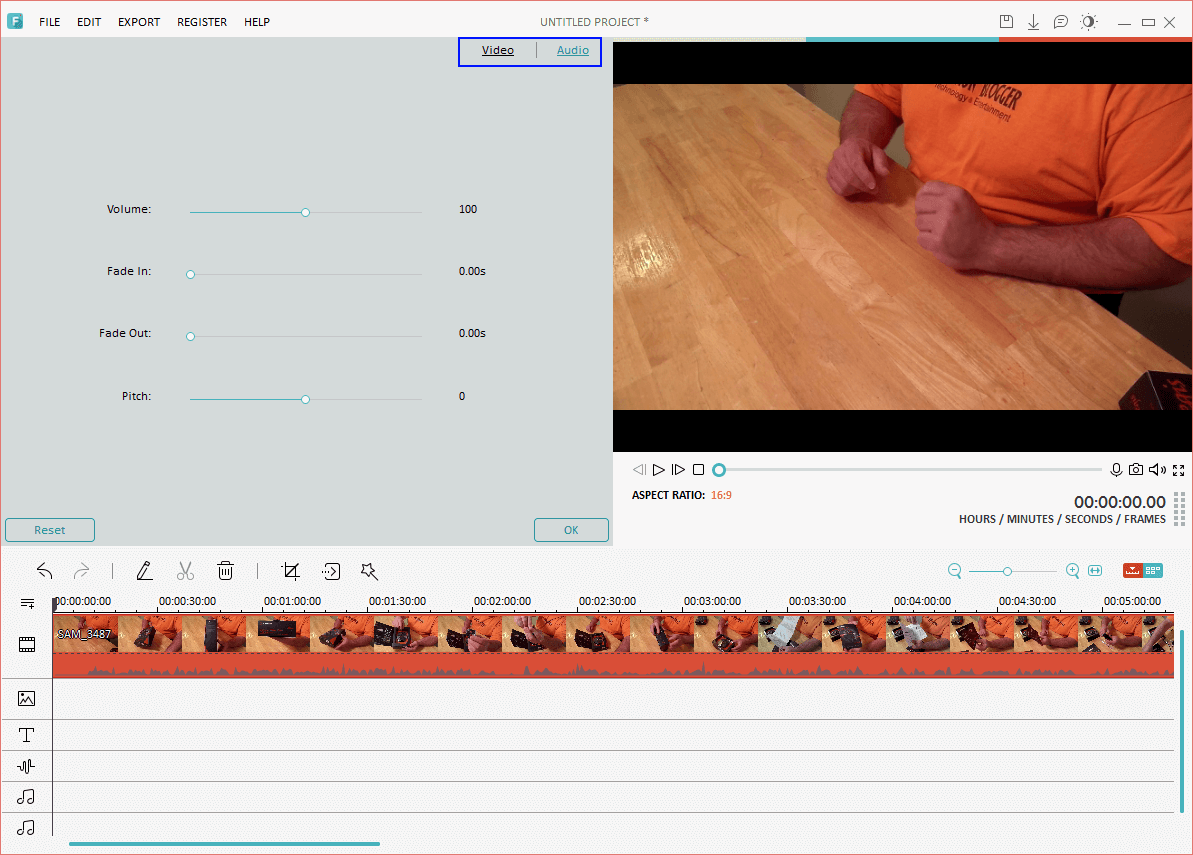Delete the clip with the trash icon
Screen dimensions: 1193x855
click(x=225, y=571)
